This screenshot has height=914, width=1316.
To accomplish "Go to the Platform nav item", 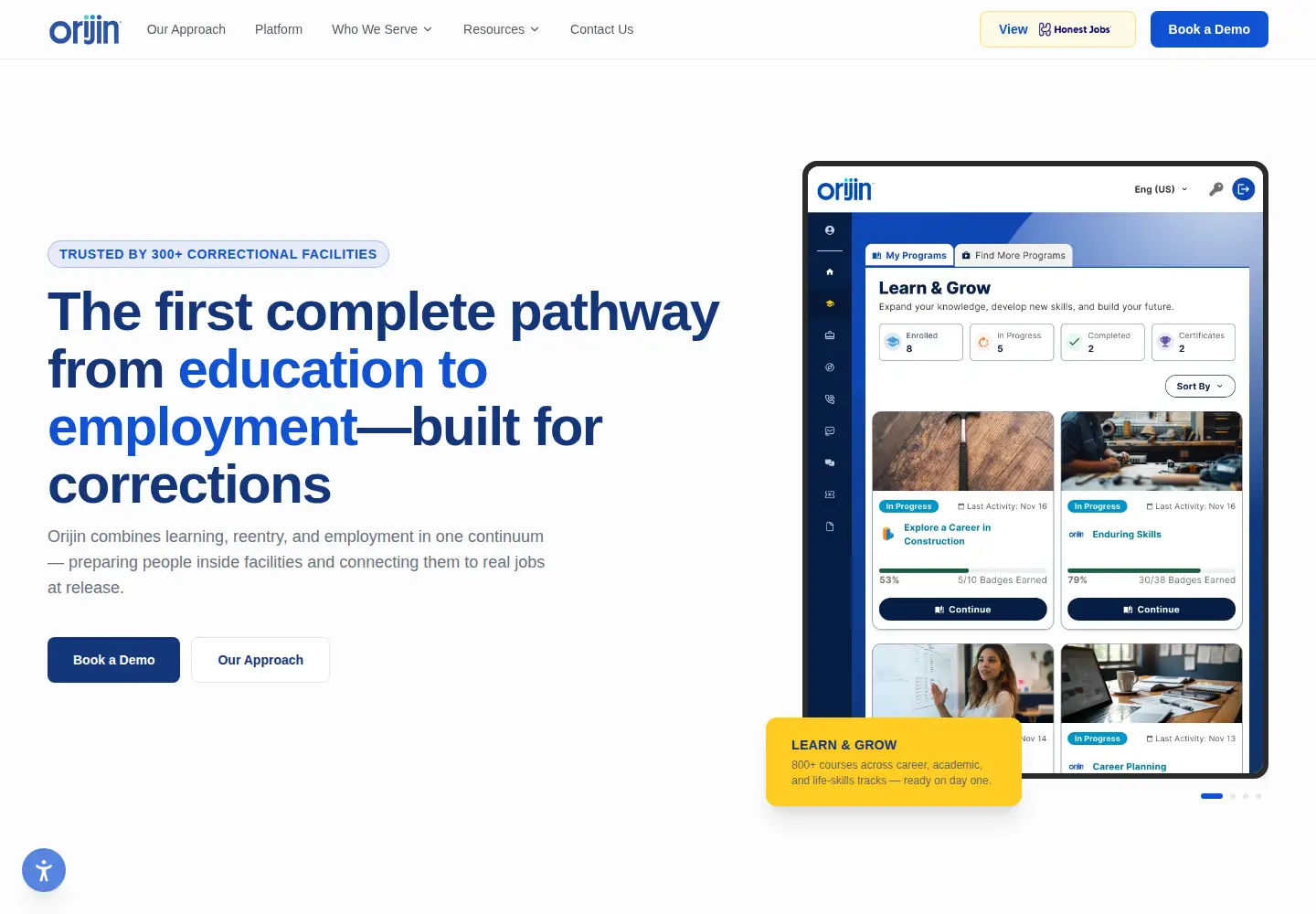I will pos(279,29).
